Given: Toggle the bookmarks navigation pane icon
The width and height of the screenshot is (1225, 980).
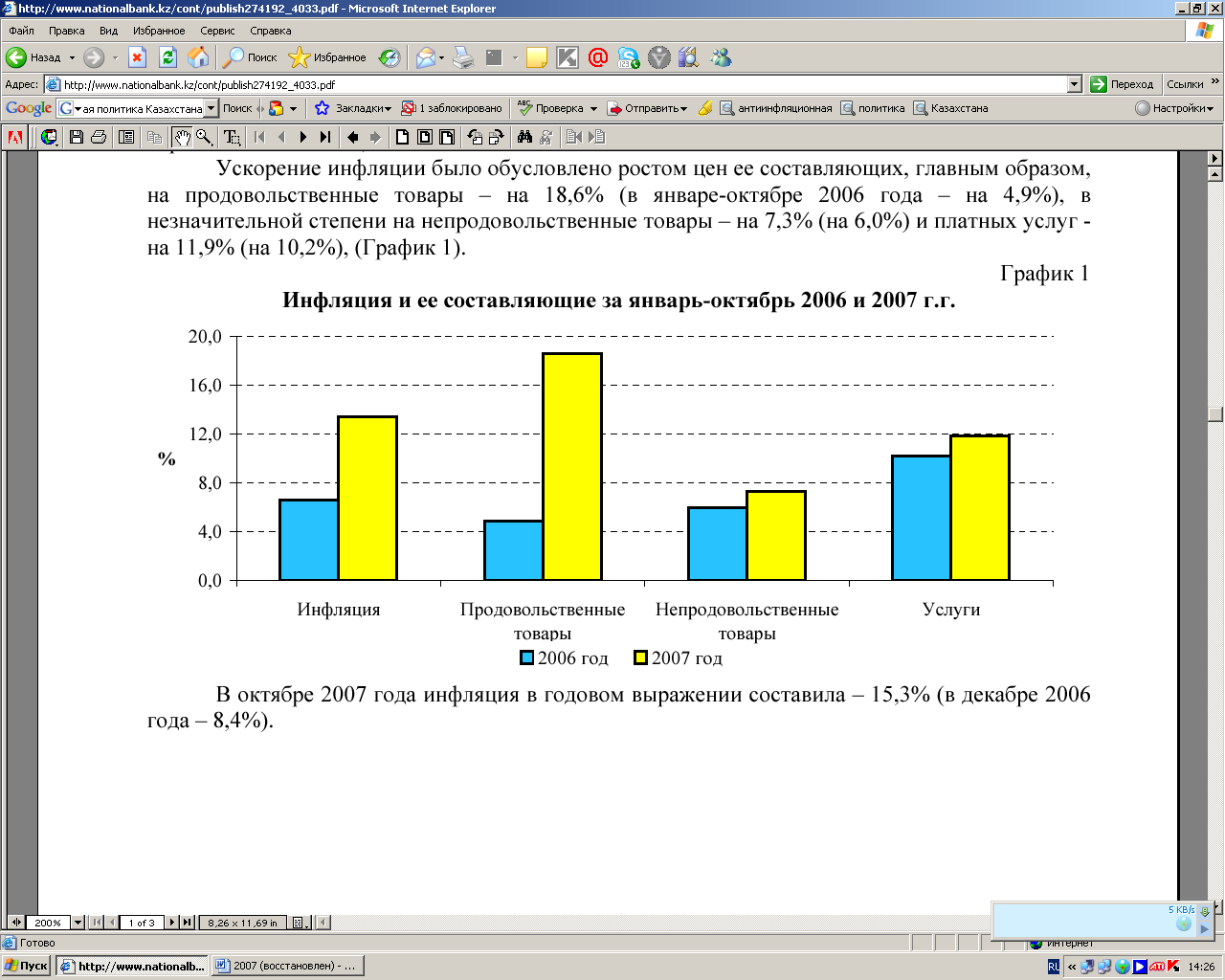Looking at the screenshot, I should click(126, 137).
